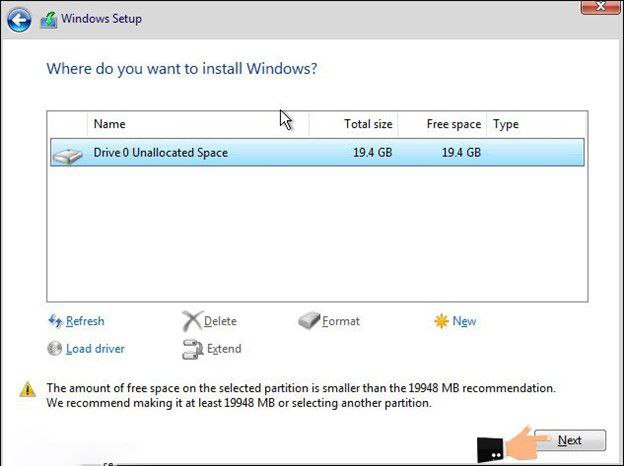The image size is (624, 466).
Task: Click the blue back arrow button
Action: [19, 19]
